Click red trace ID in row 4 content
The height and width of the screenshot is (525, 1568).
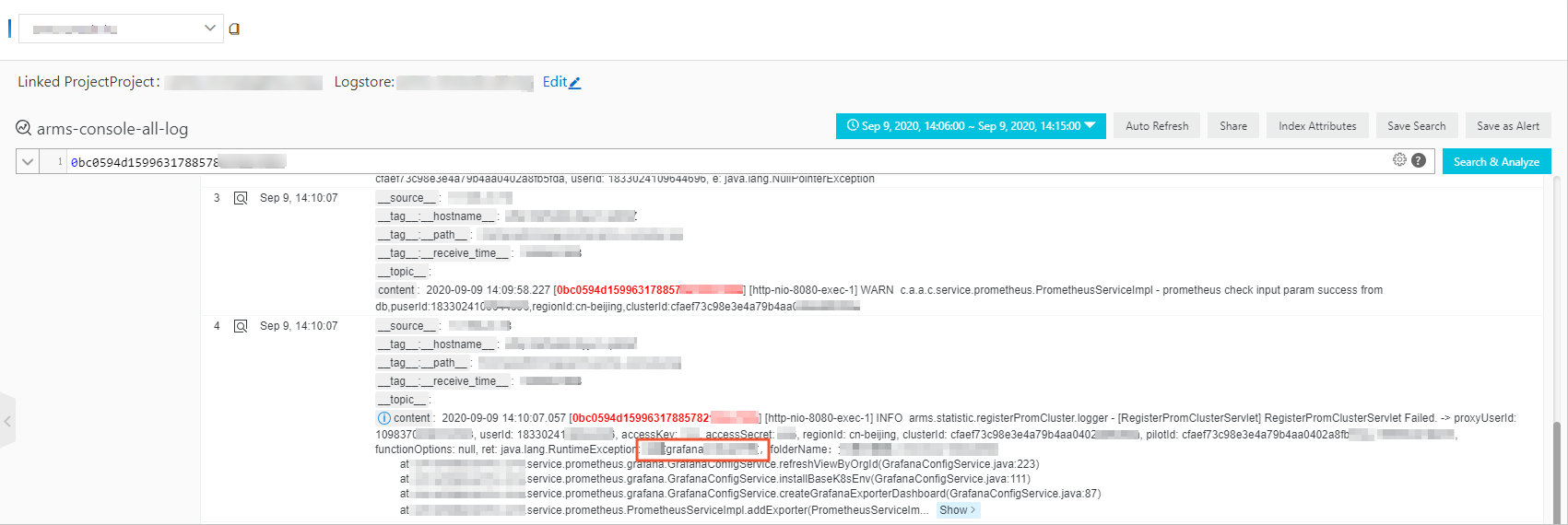665,418
